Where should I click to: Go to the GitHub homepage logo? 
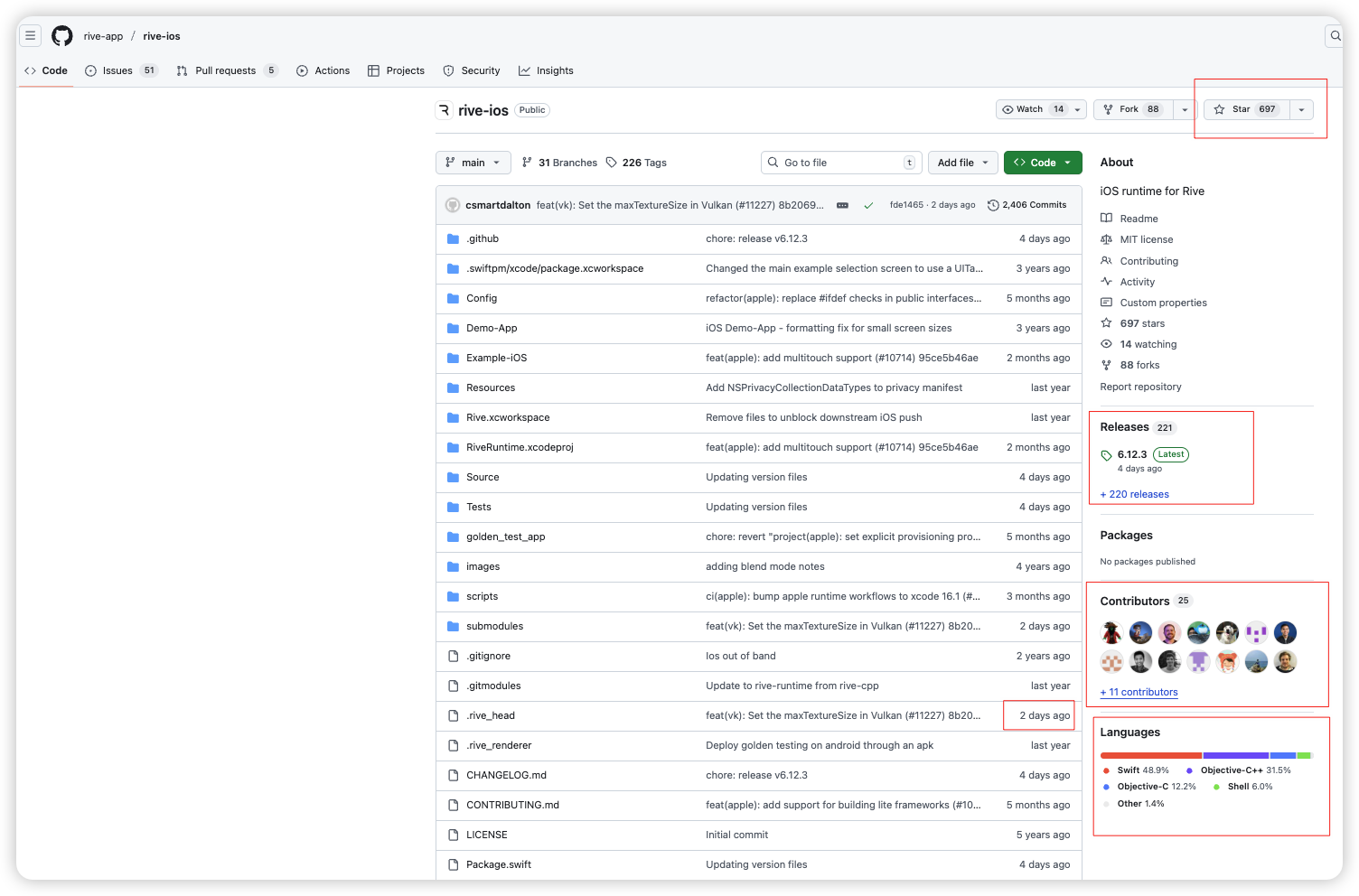[62, 36]
